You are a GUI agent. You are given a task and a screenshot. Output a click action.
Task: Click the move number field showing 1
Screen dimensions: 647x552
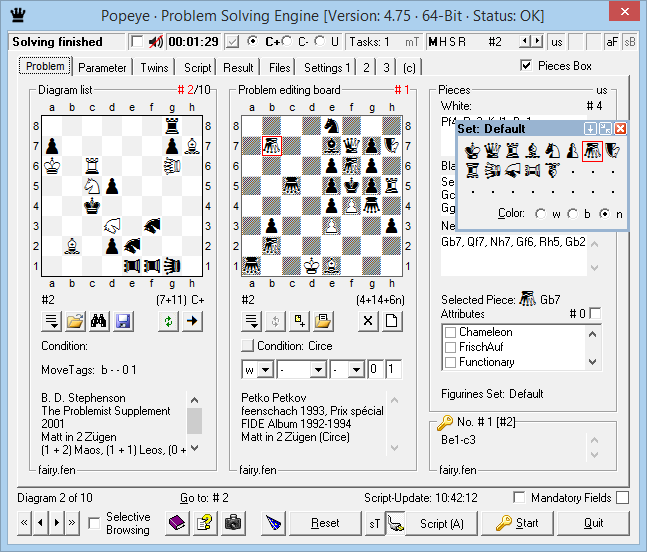point(393,369)
